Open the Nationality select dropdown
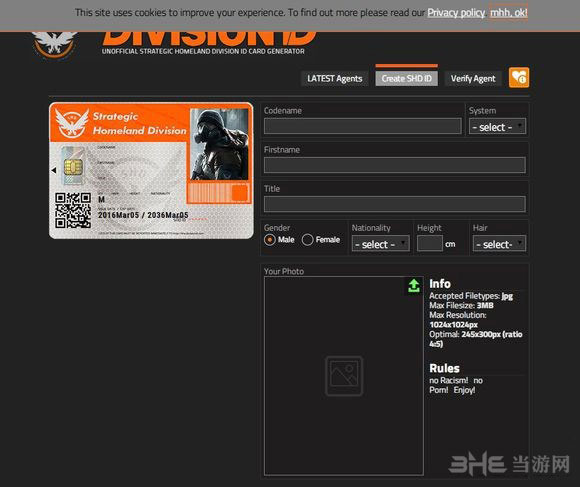 pos(381,244)
